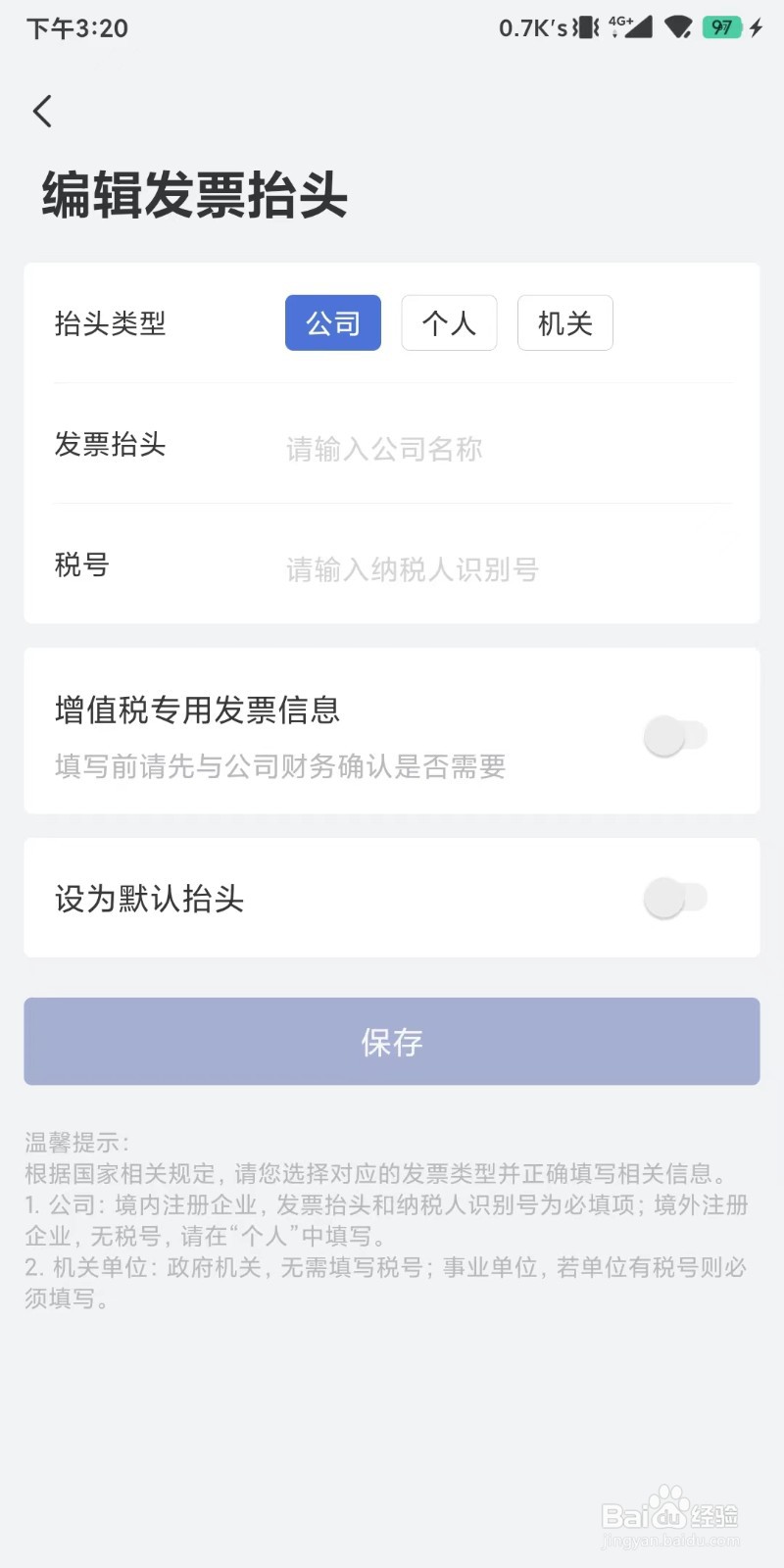The width and height of the screenshot is (784, 1568).
Task: Tap the back arrow icon
Action: coord(42,111)
